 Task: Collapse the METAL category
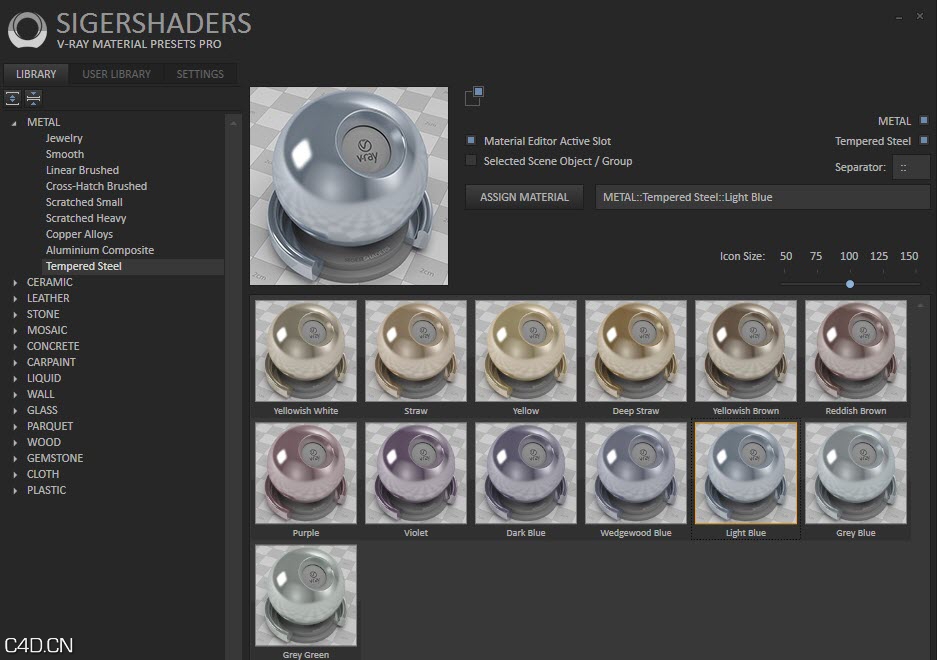tap(12, 121)
